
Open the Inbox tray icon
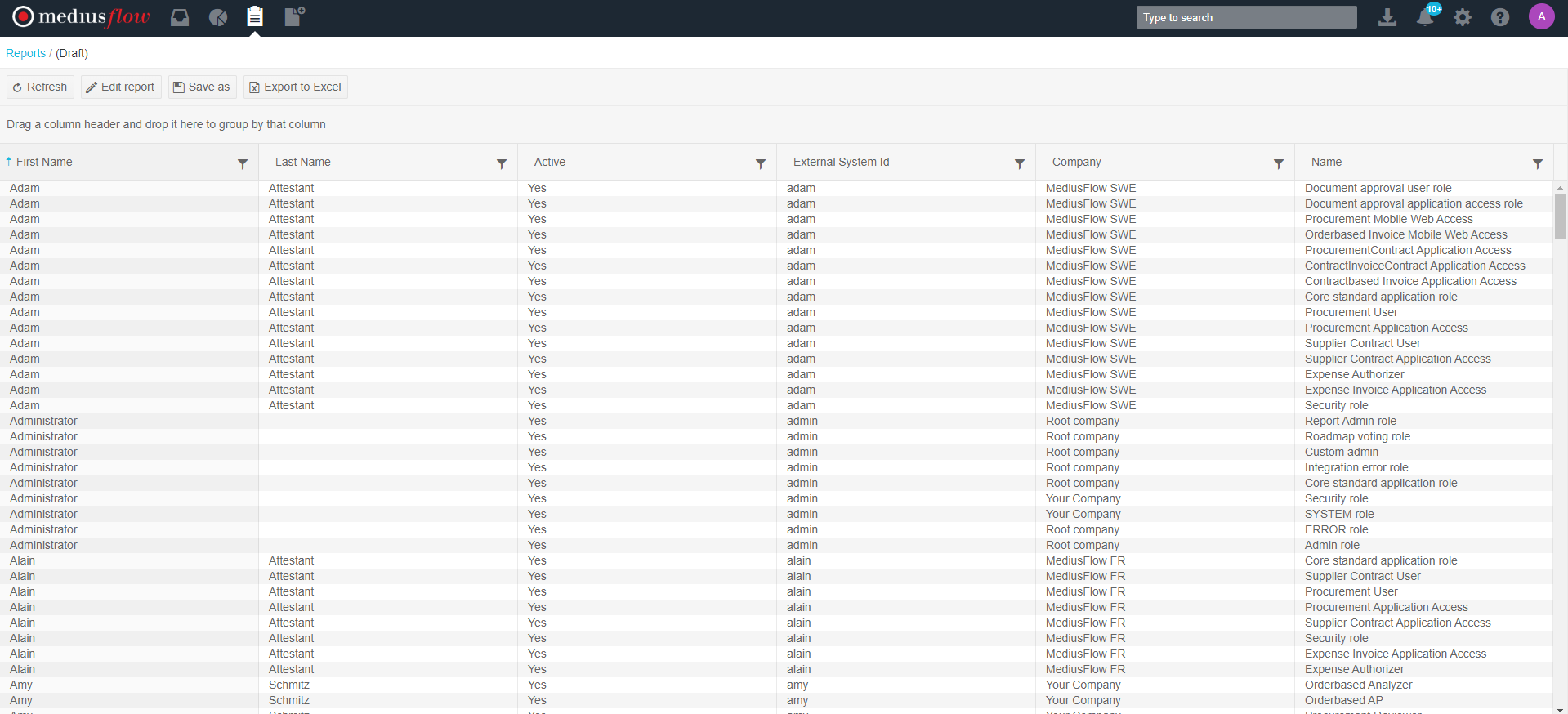click(180, 17)
